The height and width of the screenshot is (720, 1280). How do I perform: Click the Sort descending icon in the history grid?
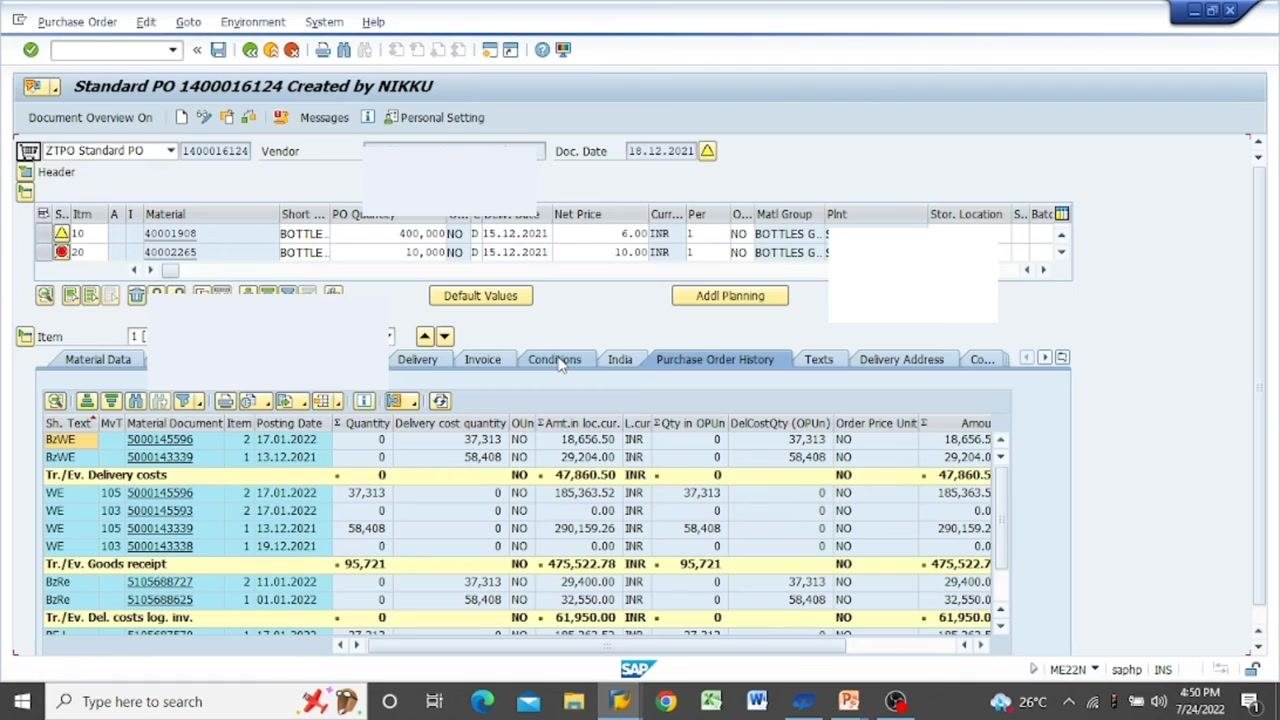[x=111, y=401]
